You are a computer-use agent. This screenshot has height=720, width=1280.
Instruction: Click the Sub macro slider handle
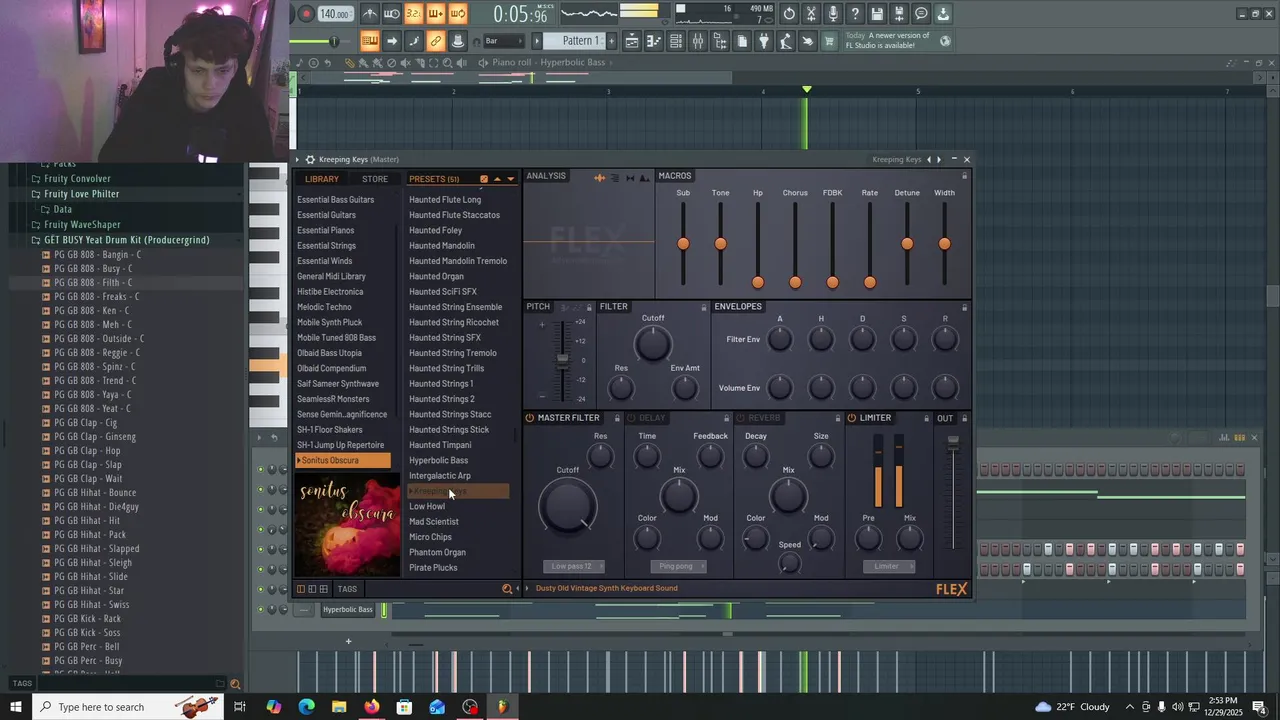click(683, 244)
